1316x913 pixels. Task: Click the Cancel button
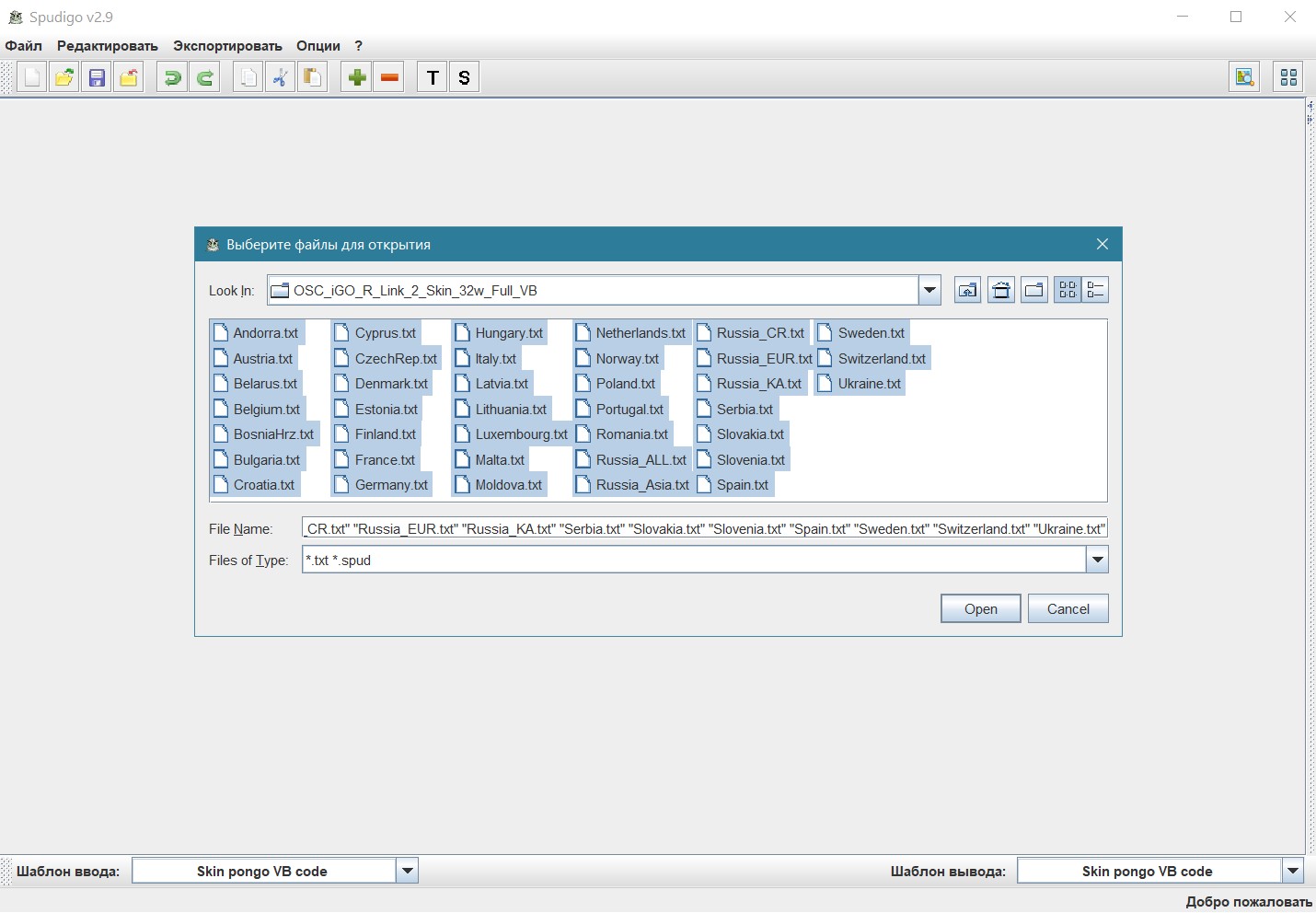pos(1068,608)
